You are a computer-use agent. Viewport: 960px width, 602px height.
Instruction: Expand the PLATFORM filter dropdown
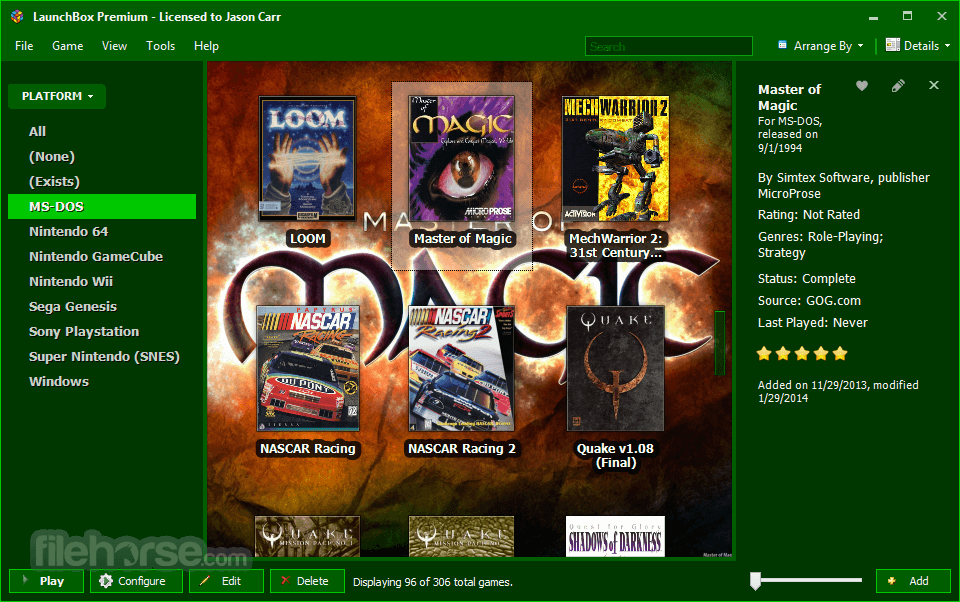click(57, 96)
